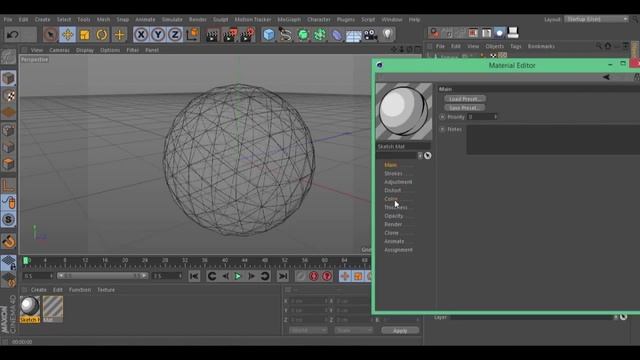Open the Create menu
640x360 pixels.
[x=42, y=19]
